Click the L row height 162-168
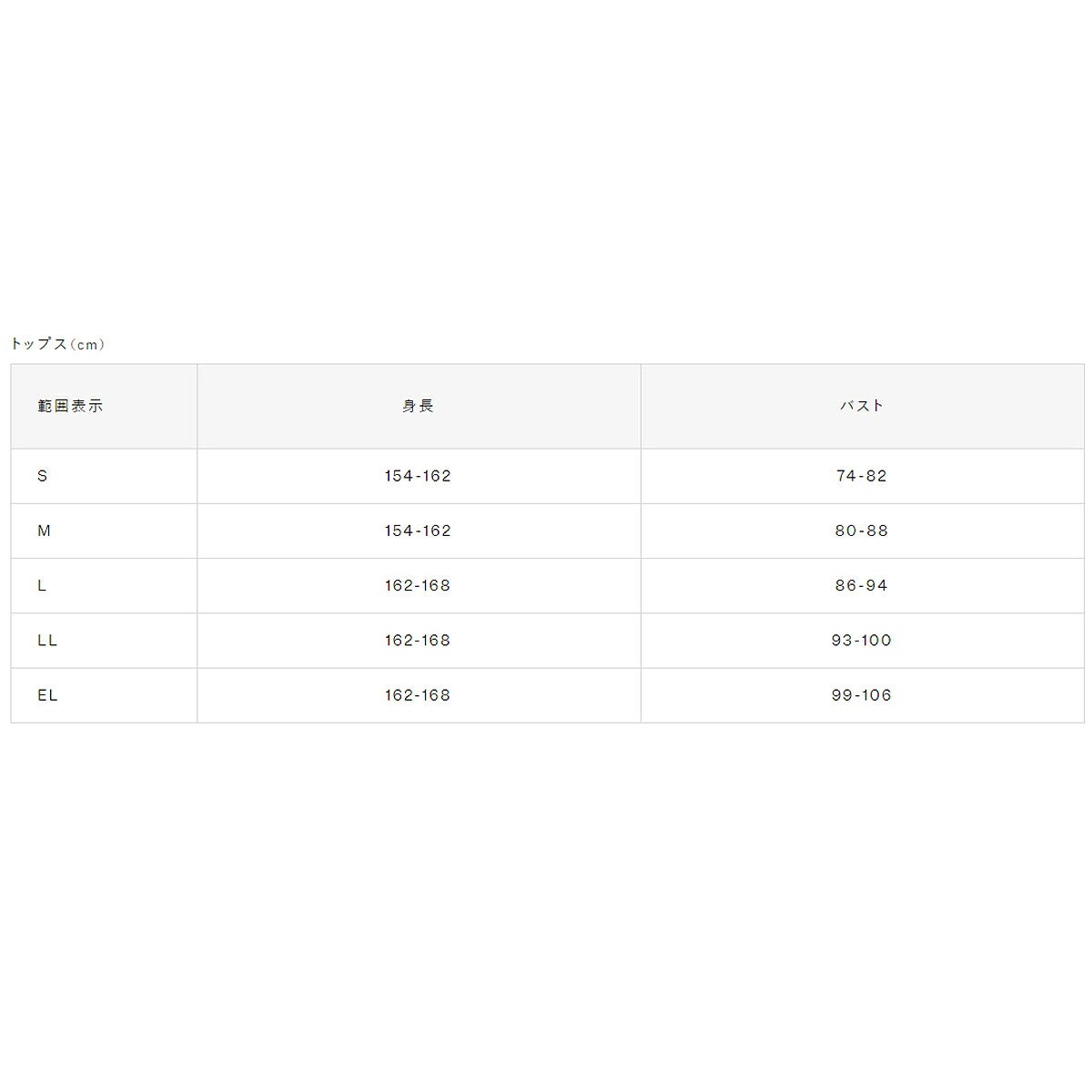 (x=418, y=585)
